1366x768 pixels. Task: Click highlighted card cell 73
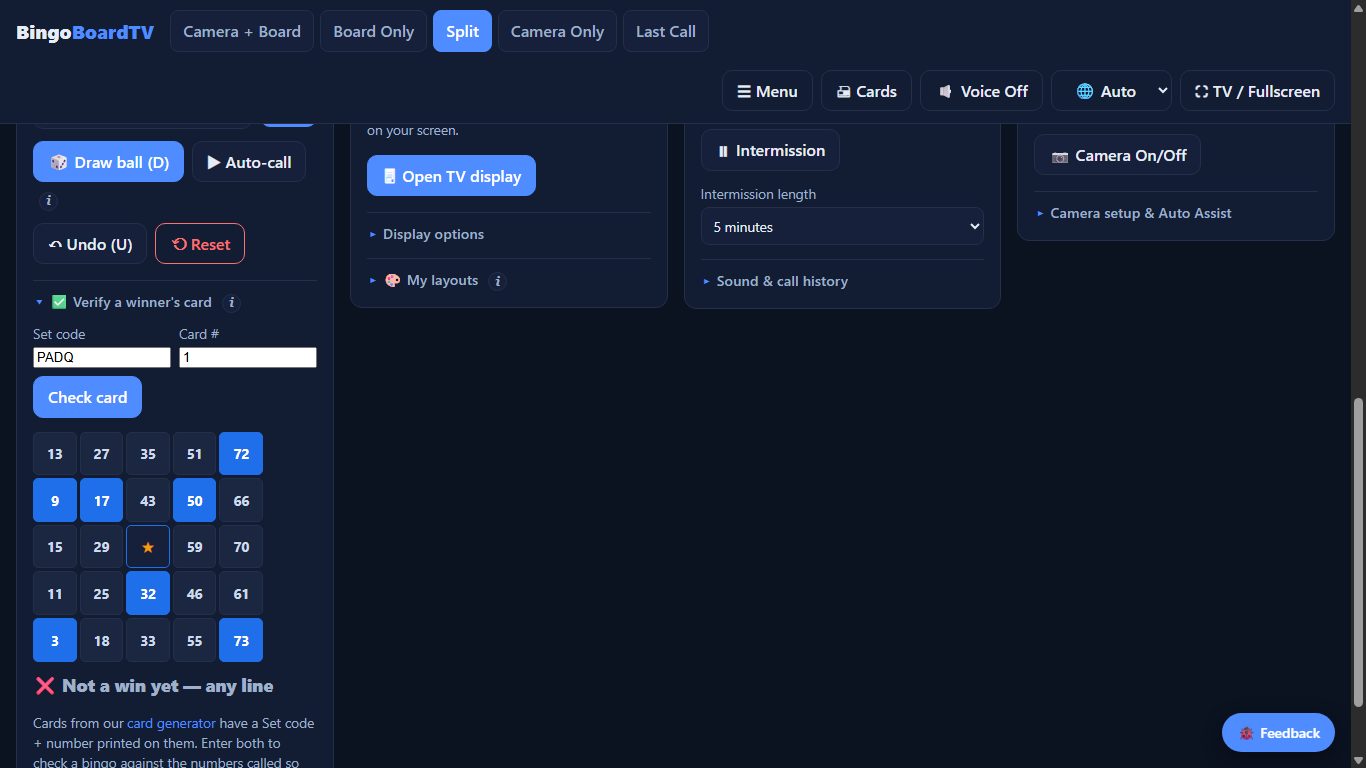241,640
